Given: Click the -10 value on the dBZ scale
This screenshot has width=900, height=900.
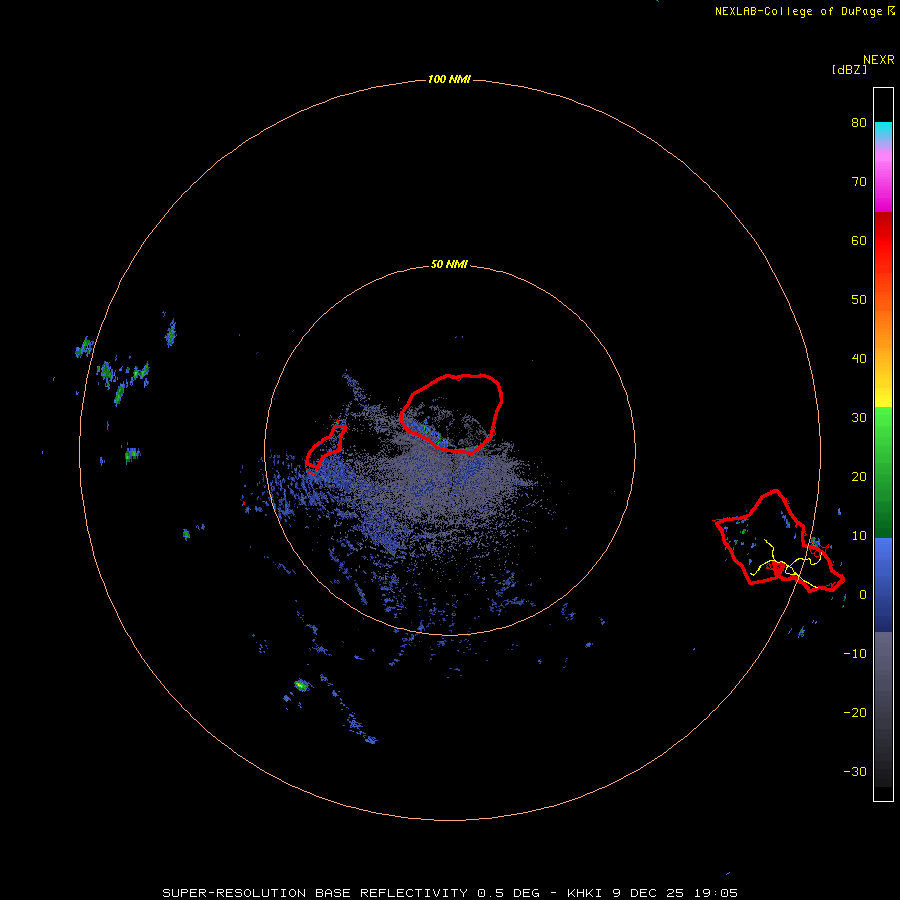Looking at the screenshot, I should 855,654.
